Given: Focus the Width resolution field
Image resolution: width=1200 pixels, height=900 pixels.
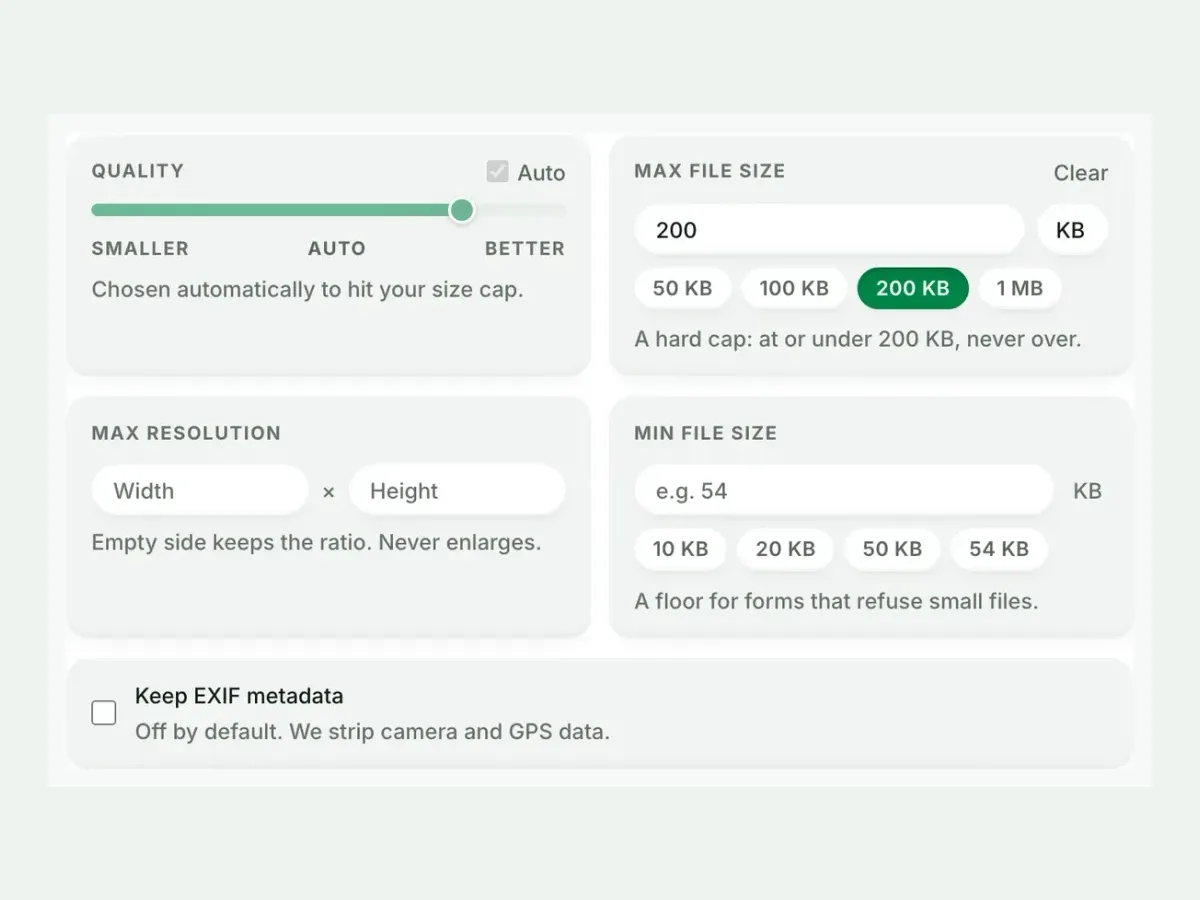Looking at the screenshot, I should [x=200, y=491].
